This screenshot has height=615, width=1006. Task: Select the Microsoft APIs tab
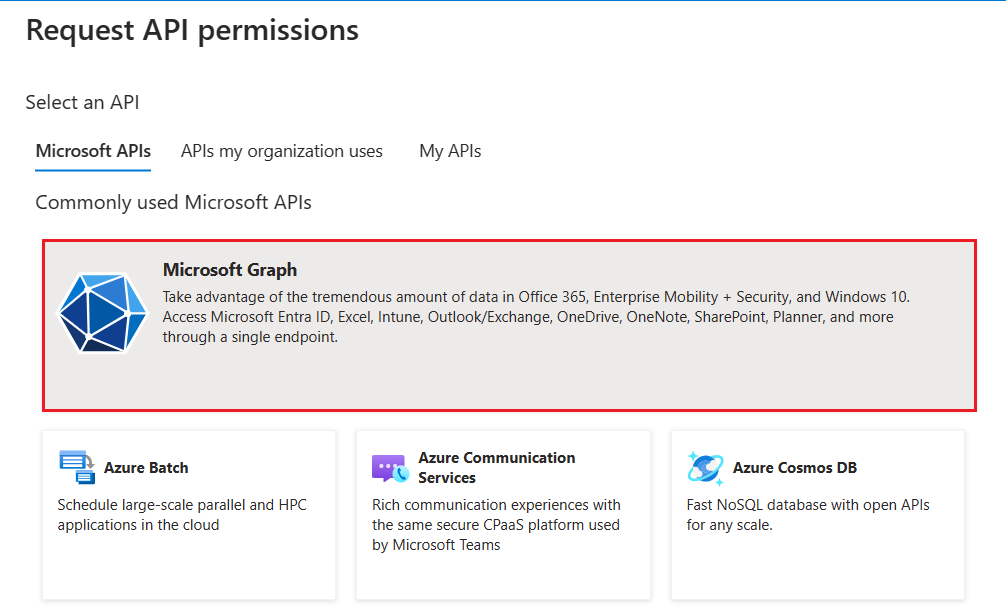point(93,151)
